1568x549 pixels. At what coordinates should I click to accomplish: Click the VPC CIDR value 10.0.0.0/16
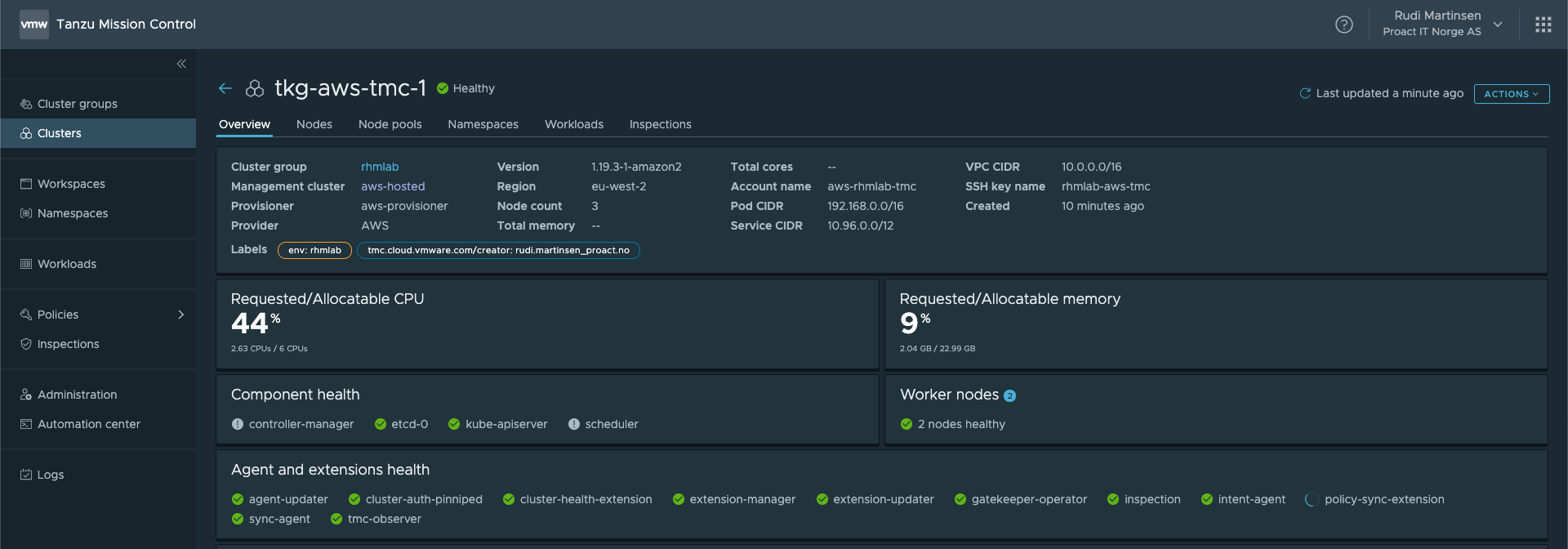1091,167
